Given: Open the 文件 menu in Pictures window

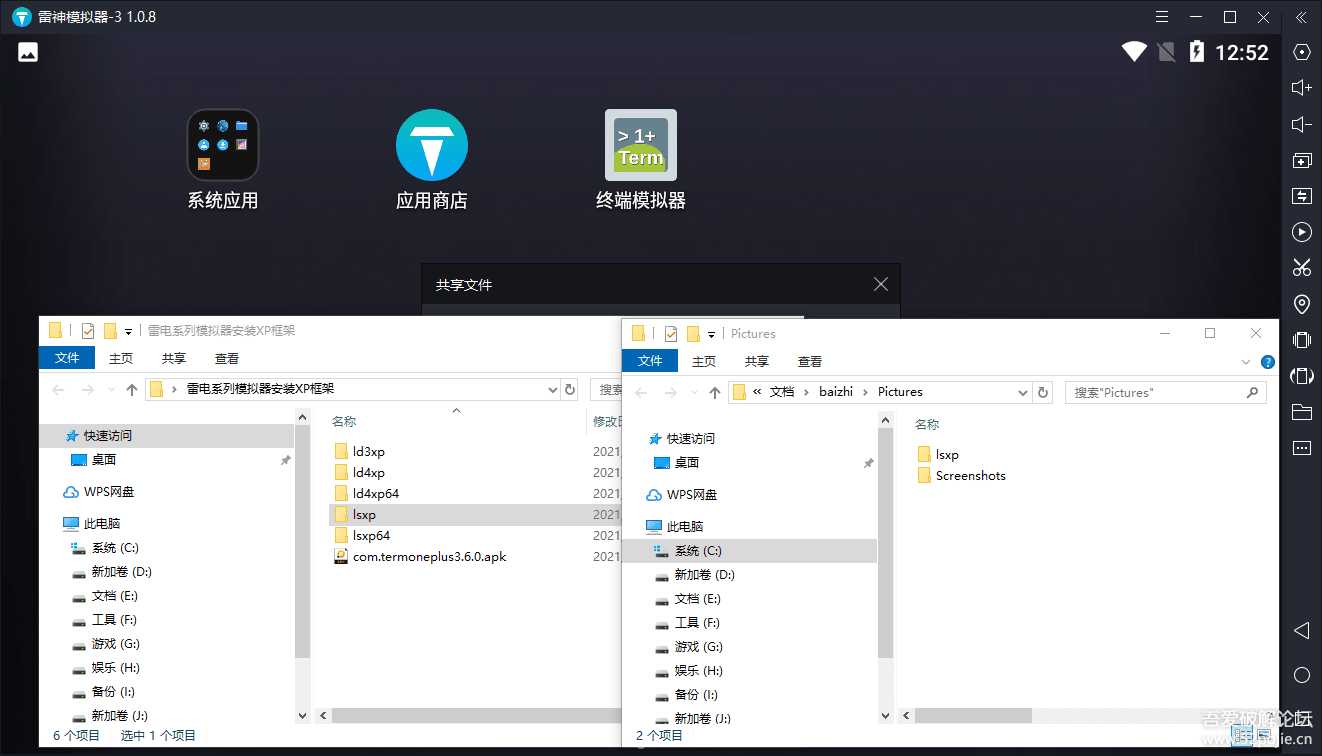Looking at the screenshot, I should pos(650,360).
